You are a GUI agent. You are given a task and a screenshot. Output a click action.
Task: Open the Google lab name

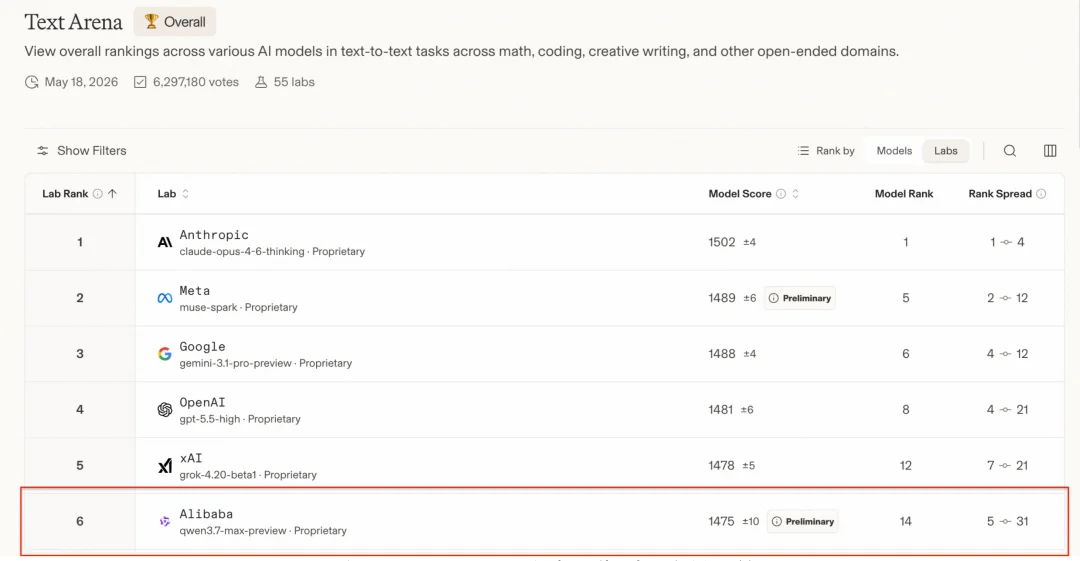click(x=202, y=346)
